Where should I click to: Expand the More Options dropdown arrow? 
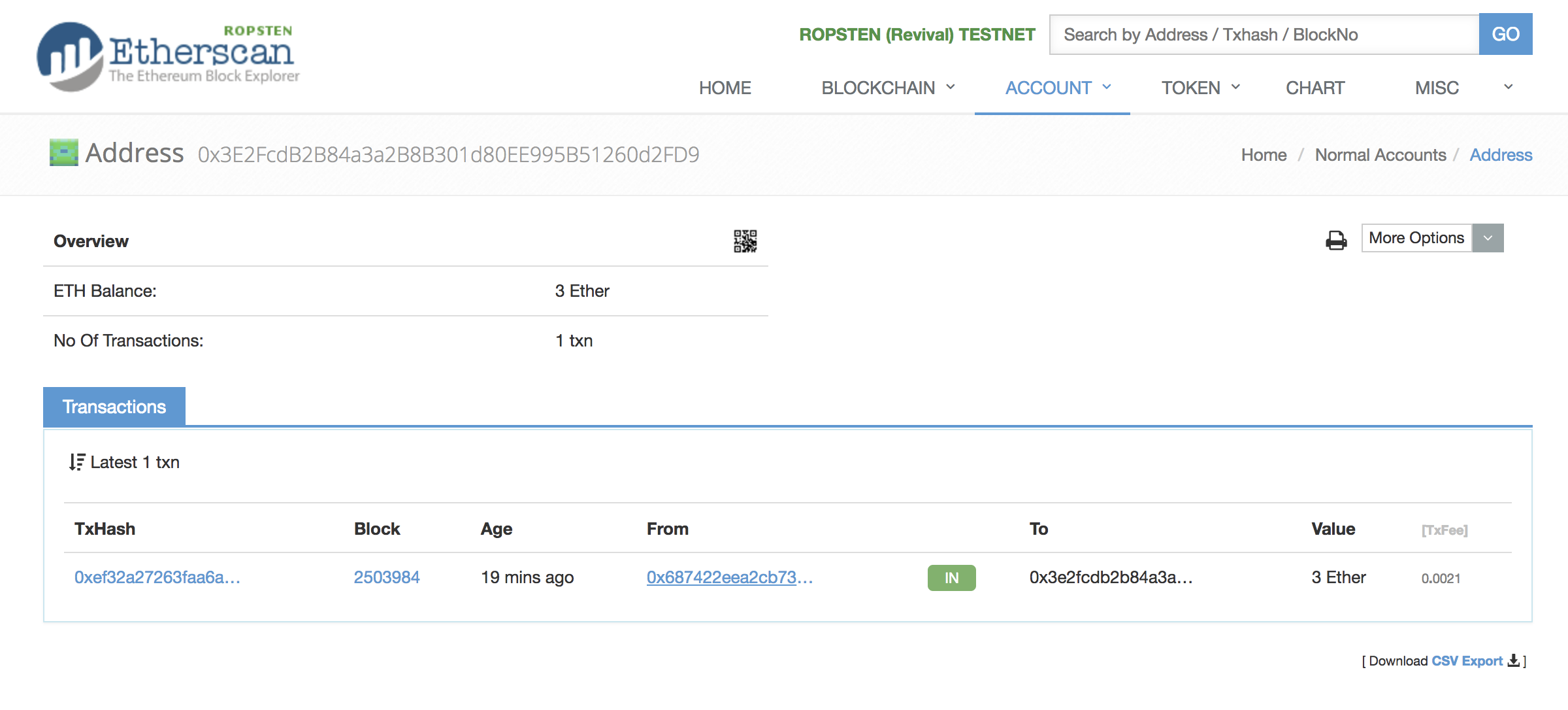coord(1488,238)
